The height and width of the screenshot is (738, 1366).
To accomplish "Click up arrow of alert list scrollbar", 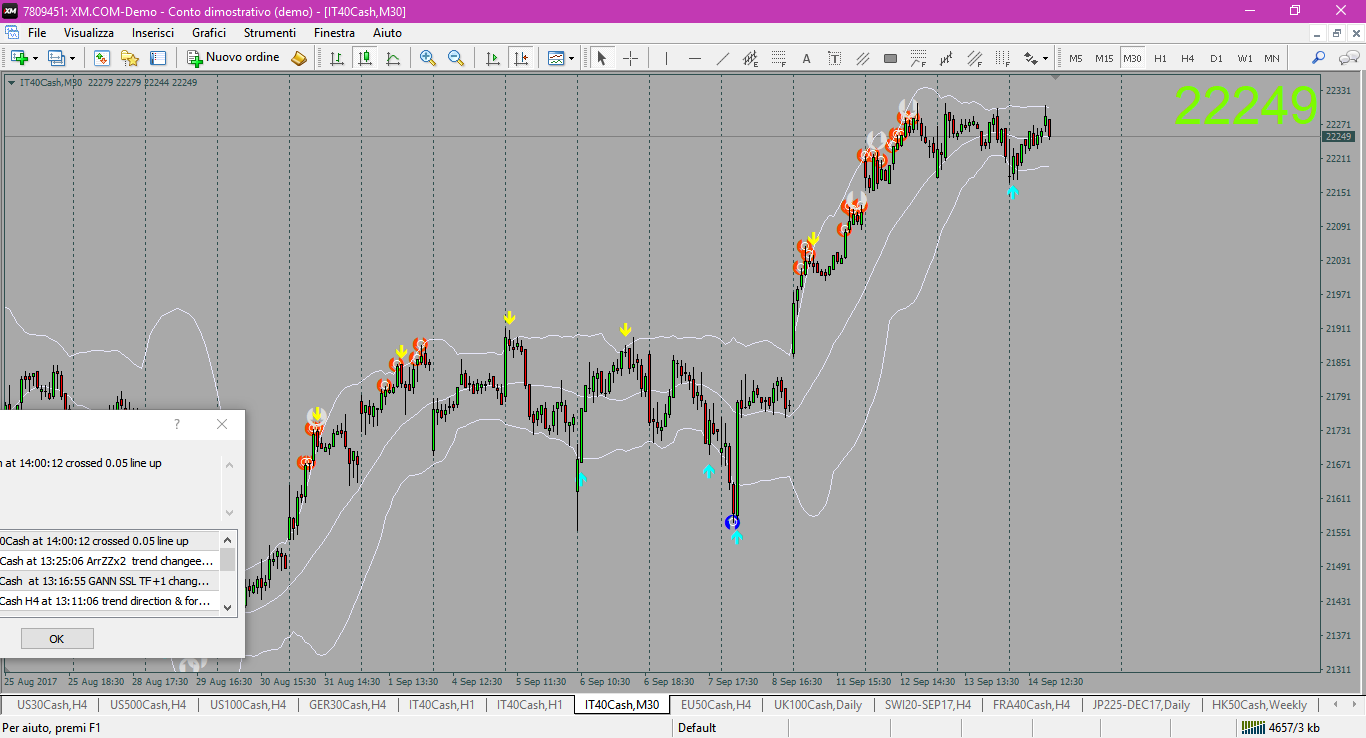I will 228,540.
